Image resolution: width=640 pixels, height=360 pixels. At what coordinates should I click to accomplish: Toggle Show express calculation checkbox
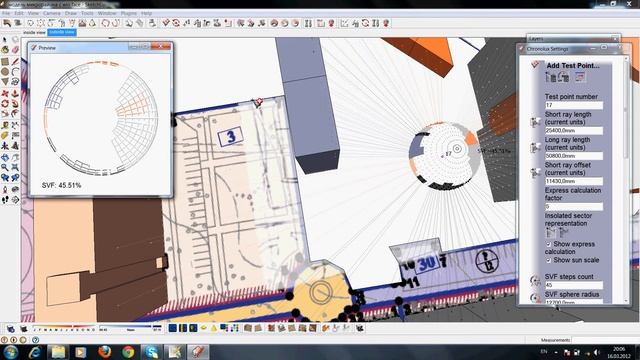(549, 244)
